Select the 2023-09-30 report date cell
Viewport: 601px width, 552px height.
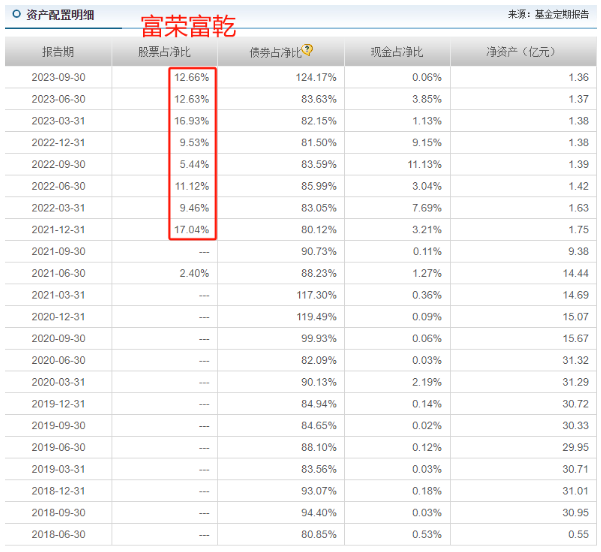click(x=58, y=77)
